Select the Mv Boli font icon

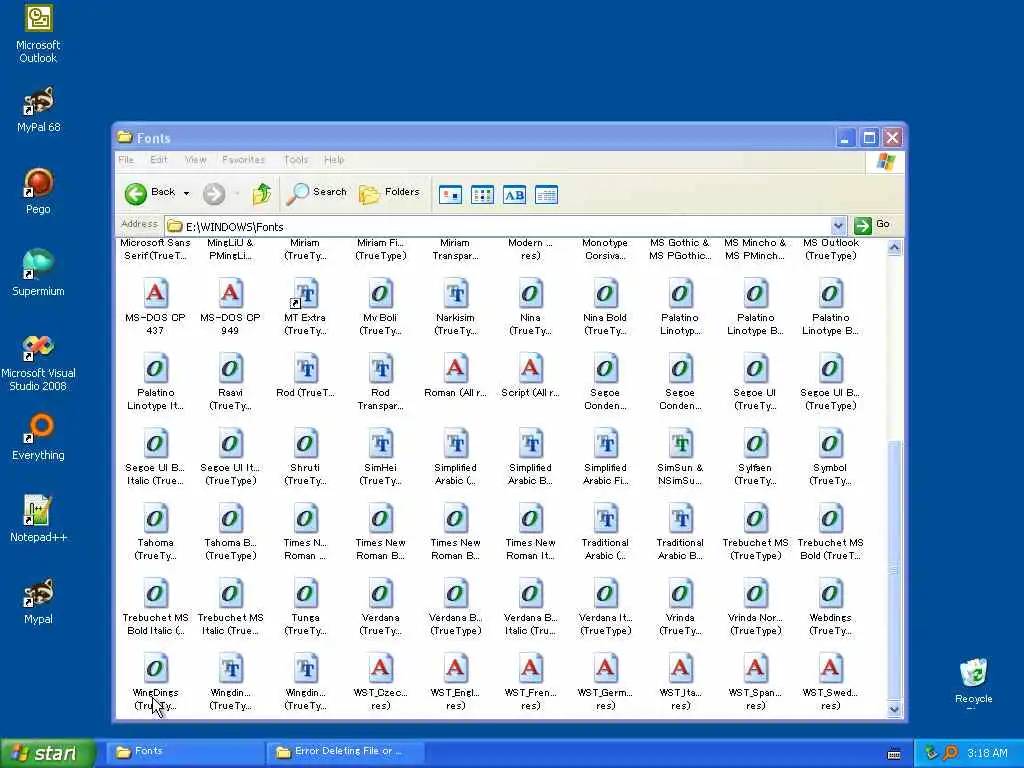click(x=380, y=293)
